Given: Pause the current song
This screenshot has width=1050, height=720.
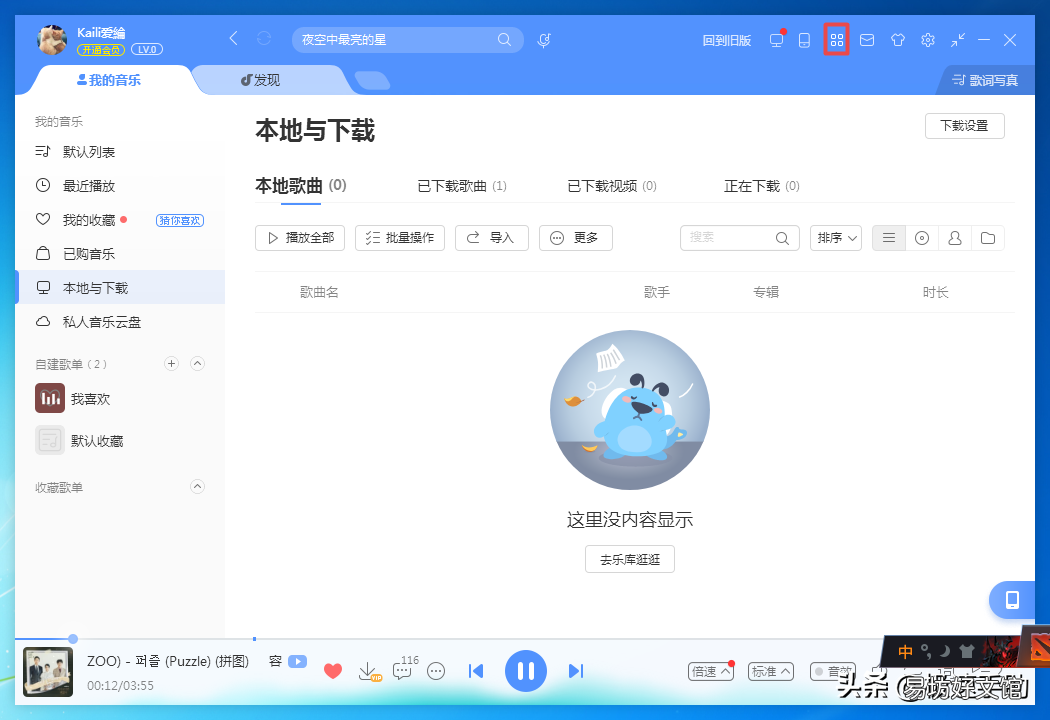Looking at the screenshot, I should tap(526, 671).
